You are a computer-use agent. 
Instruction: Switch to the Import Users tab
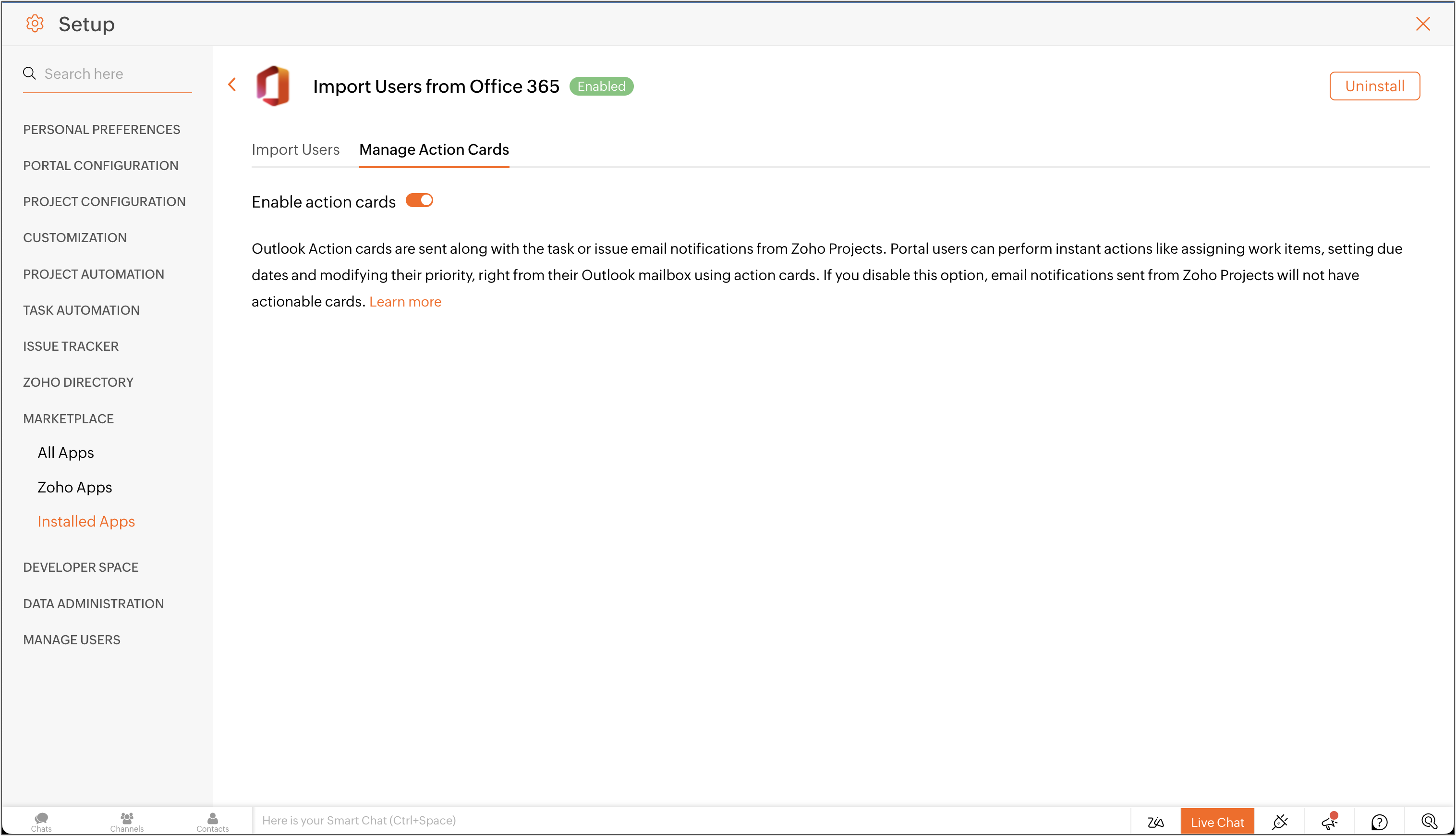pyautogui.click(x=295, y=149)
